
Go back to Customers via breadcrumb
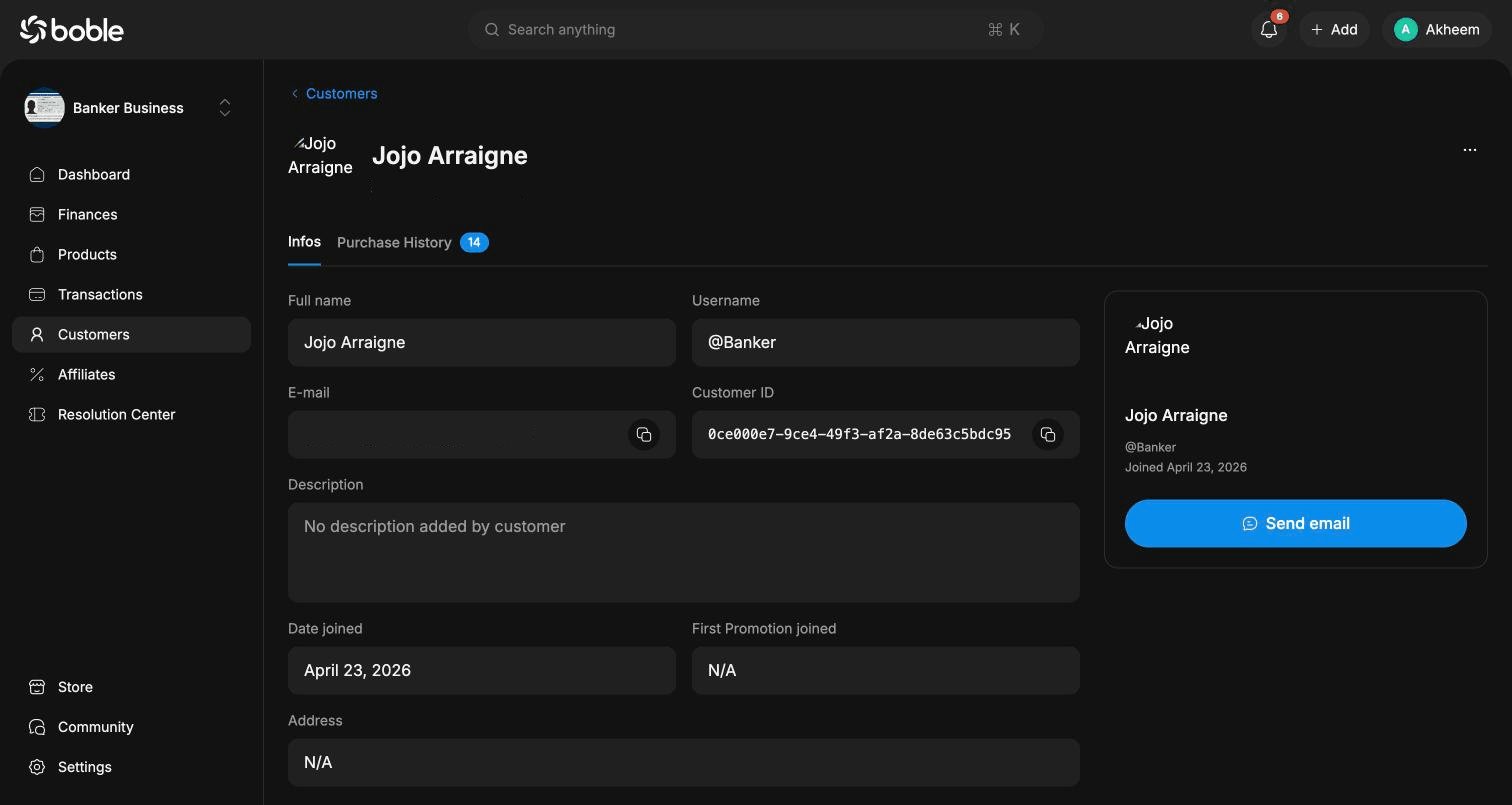coord(341,94)
